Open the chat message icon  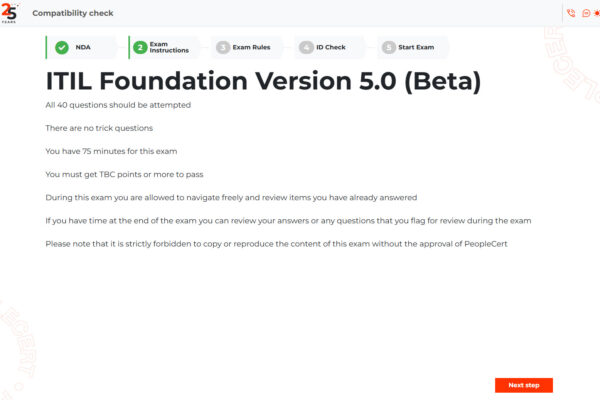(x=586, y=14)
